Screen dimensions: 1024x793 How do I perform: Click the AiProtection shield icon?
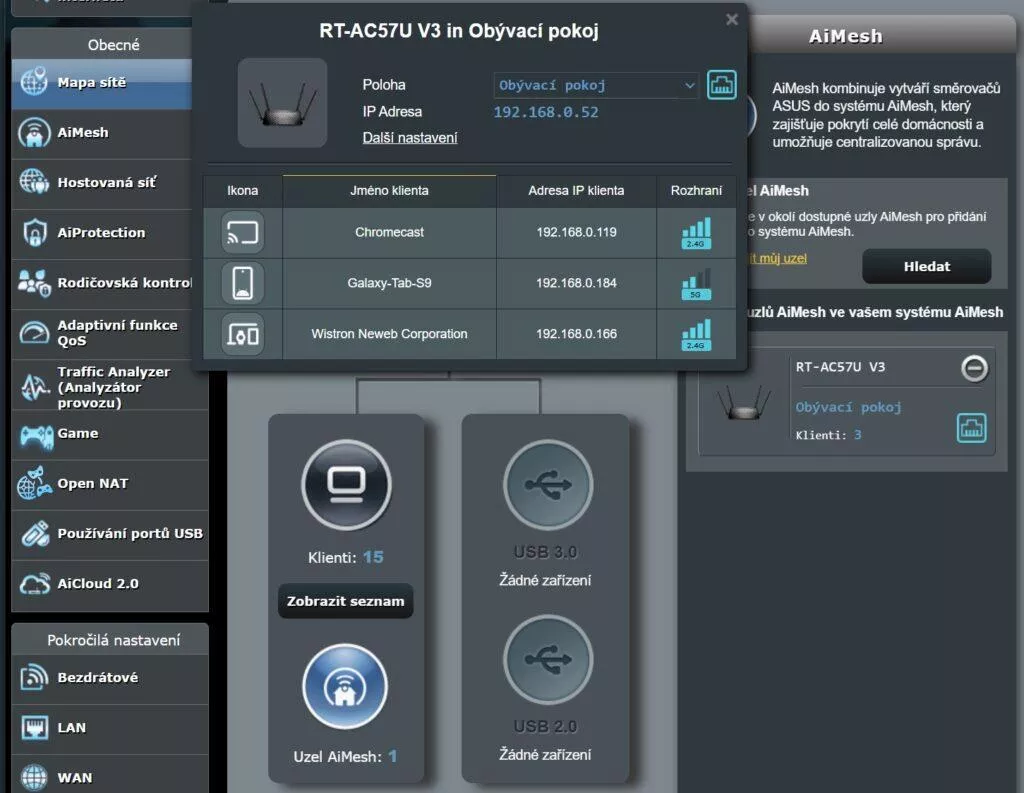[x=34, y=233]
